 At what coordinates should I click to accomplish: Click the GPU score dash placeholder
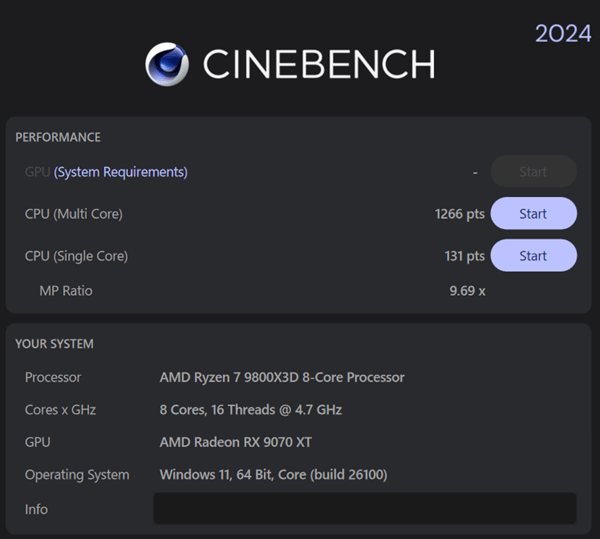click(x=475, y=173)
